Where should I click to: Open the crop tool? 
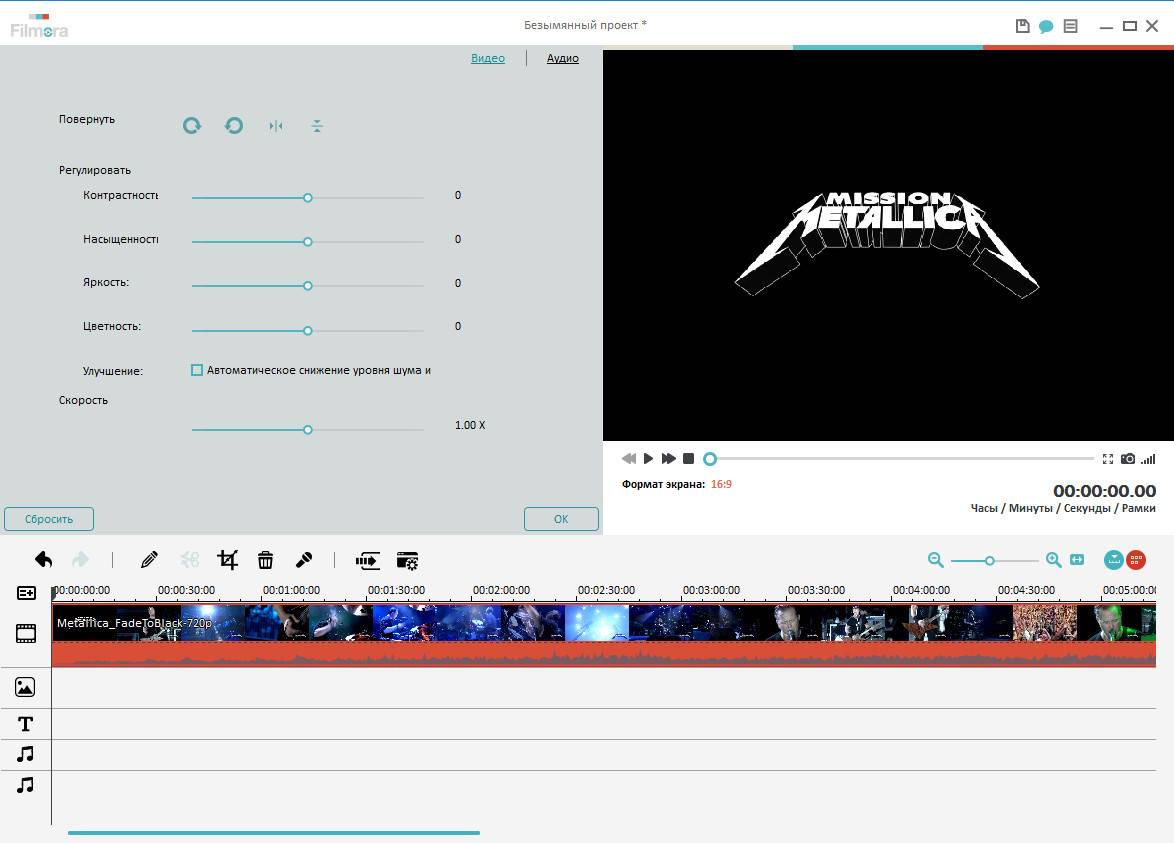[x=228, y=559]
